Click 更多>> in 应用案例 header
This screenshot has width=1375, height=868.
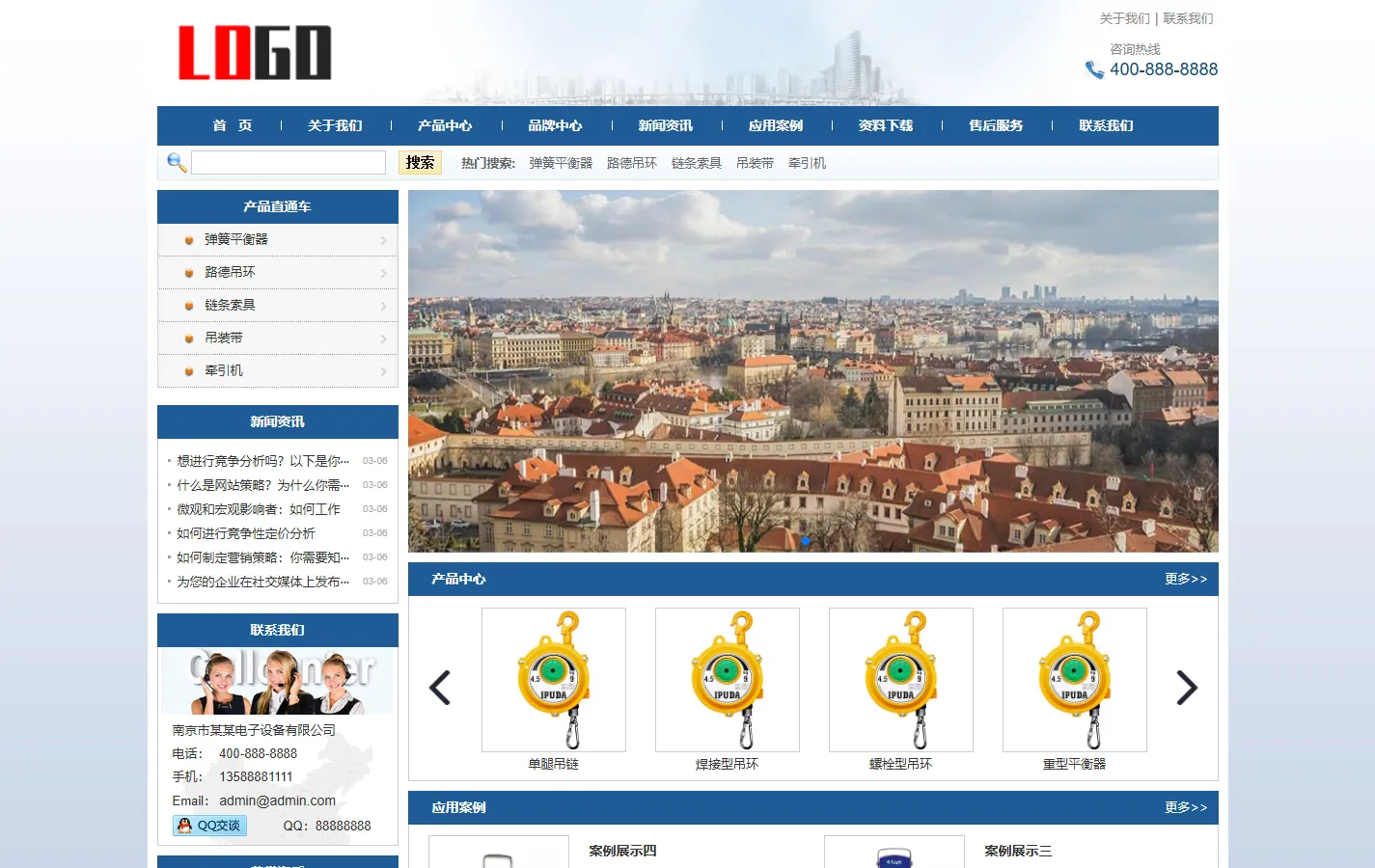pyautogui.click(x=1186, y=807)
